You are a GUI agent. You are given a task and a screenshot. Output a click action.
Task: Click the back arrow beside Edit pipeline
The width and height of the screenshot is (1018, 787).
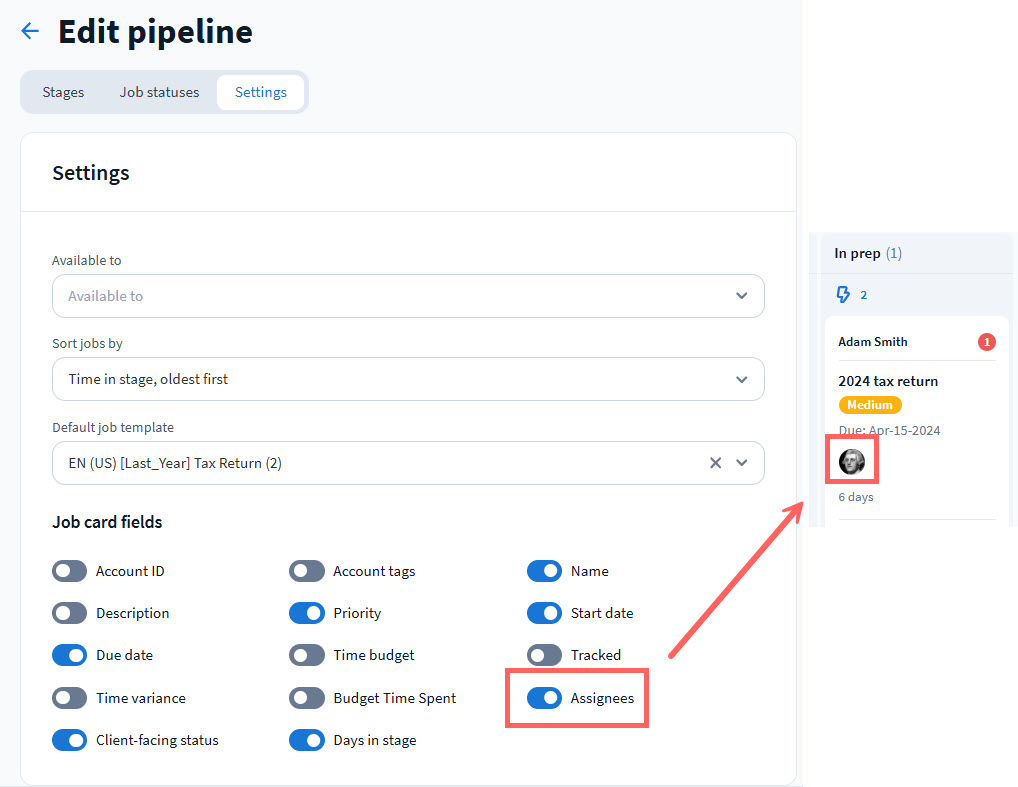click(30, 32)
